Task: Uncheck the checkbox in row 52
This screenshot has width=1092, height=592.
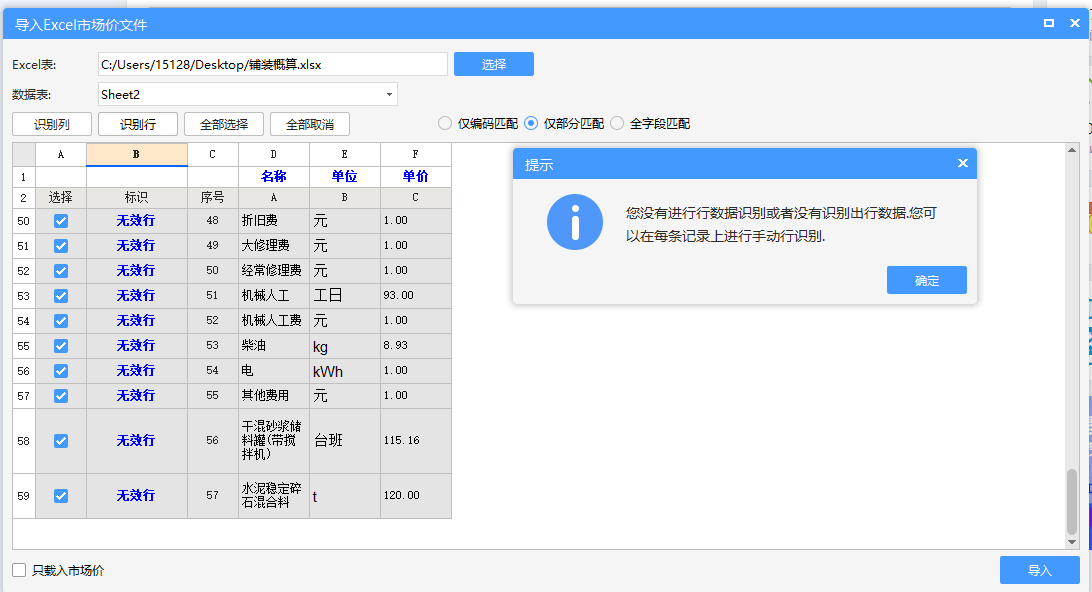Action: 61,271
